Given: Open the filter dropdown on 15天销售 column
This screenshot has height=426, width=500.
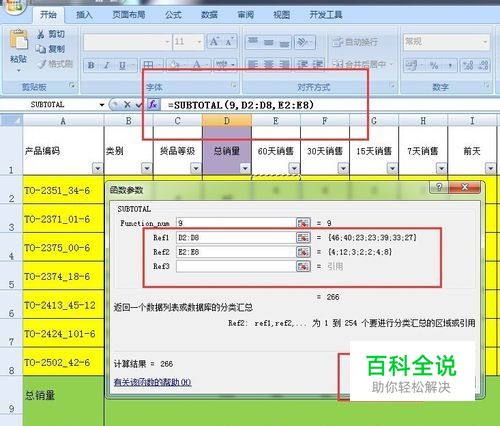Looking at the screenshot, I should click(x=392, y=168).
